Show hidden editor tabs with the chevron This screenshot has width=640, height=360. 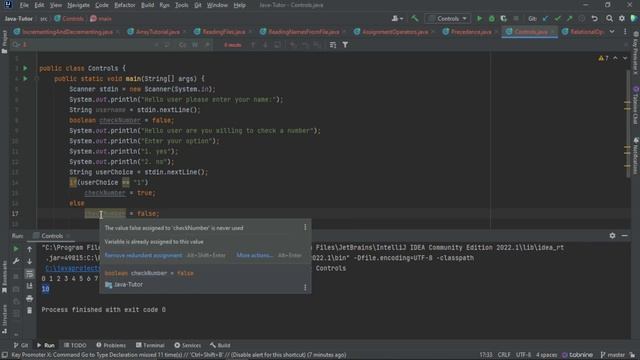tap(612, 31)
